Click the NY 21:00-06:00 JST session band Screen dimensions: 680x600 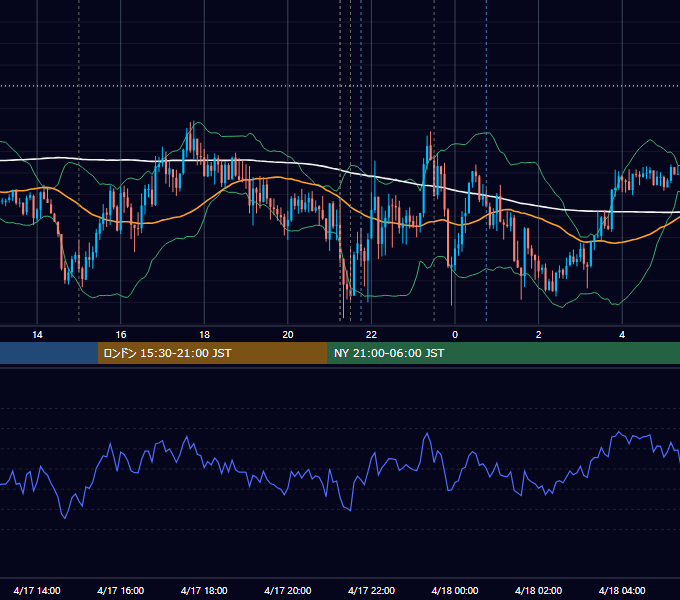pos(503,353)
